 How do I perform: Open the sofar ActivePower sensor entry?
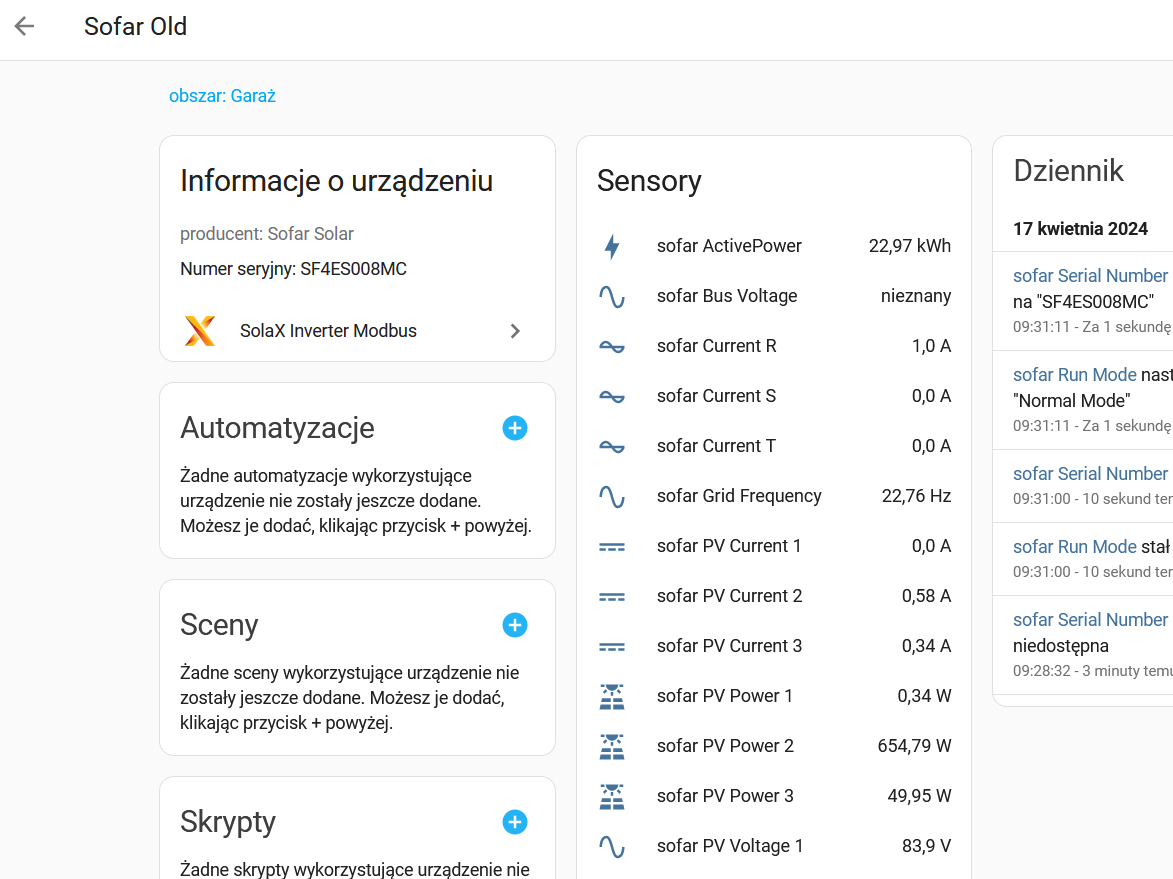(x=774, y=246)
